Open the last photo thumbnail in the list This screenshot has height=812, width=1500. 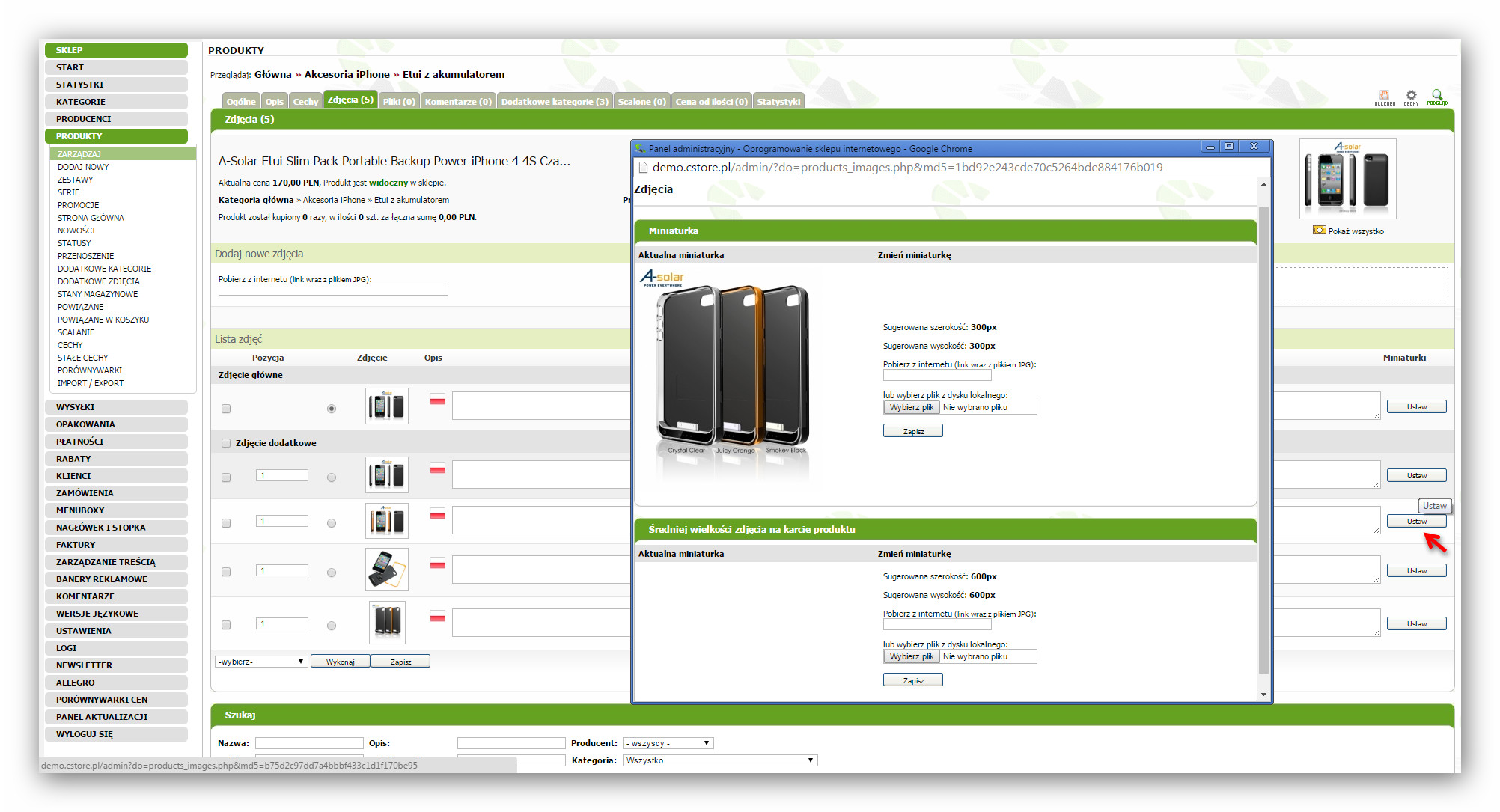[387, 623]
